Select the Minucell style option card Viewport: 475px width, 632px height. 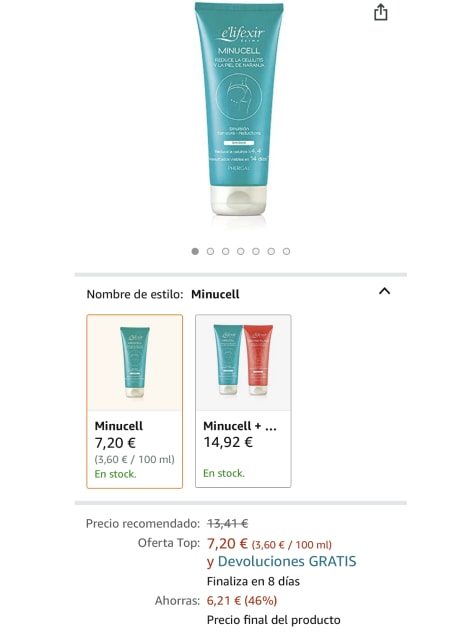tap(134, 401)
